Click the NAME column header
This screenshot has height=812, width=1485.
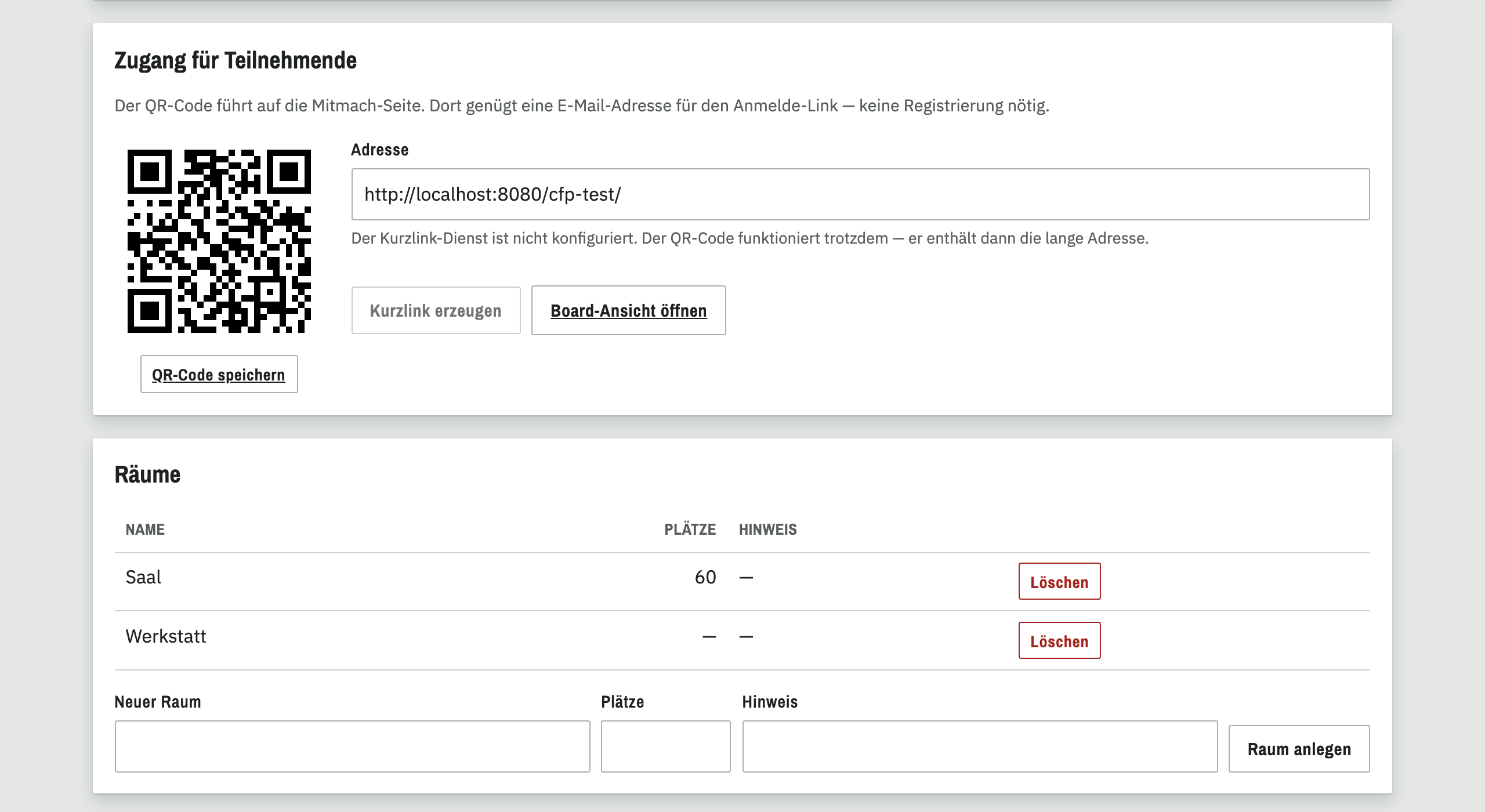coord(145,529)
